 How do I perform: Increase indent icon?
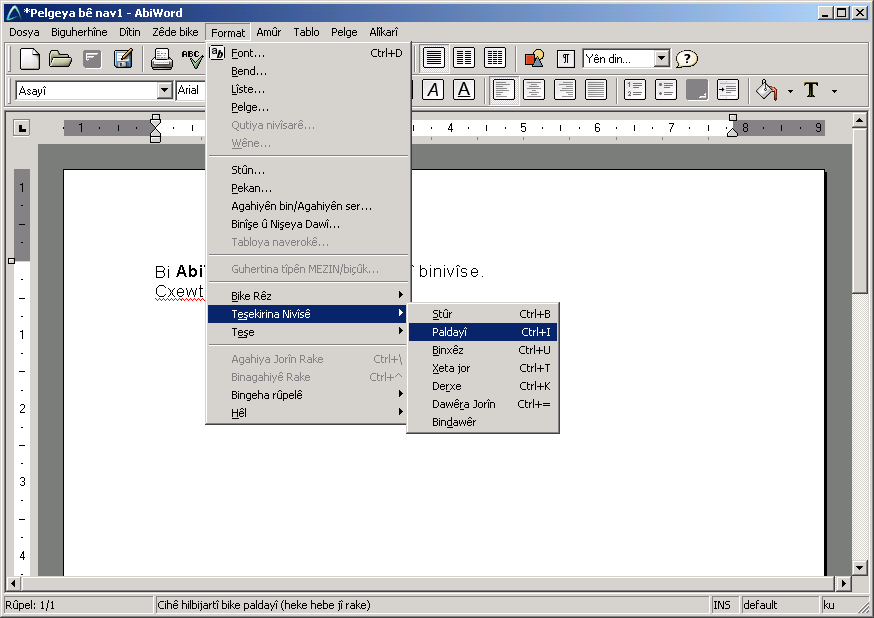[727, 90]
